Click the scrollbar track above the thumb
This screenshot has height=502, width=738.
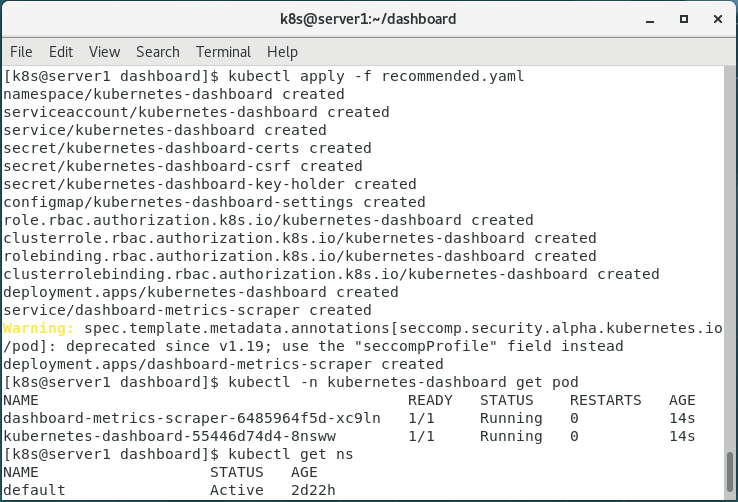[729, 250]
